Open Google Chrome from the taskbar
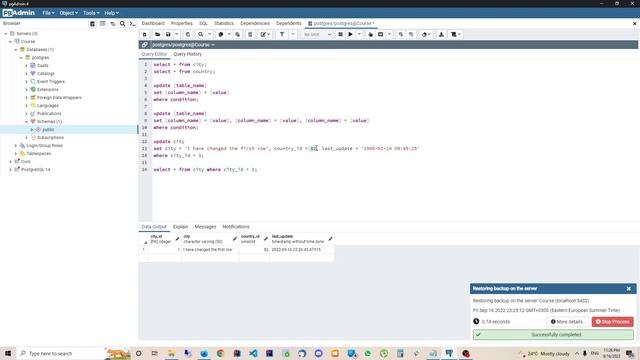This screenshot has width=640, height=360. (220, 353)
